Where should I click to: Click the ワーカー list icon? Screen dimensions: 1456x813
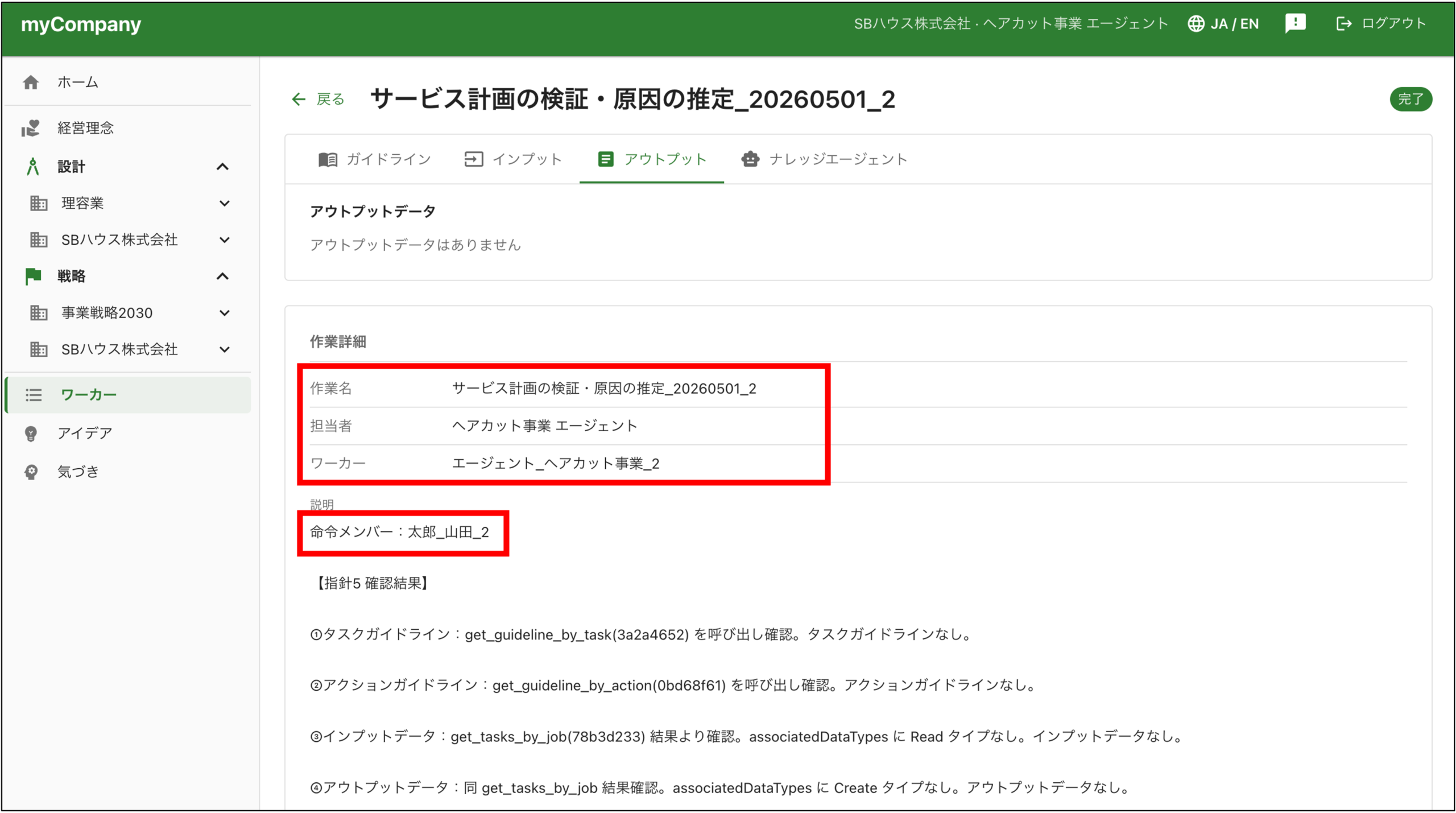click(34, 395)
